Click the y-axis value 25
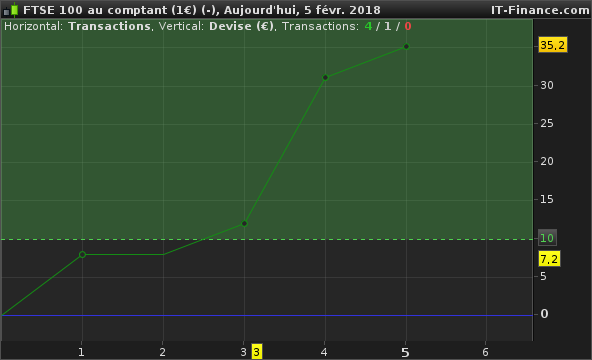The image size is (592, 360). tap(547, 123)
